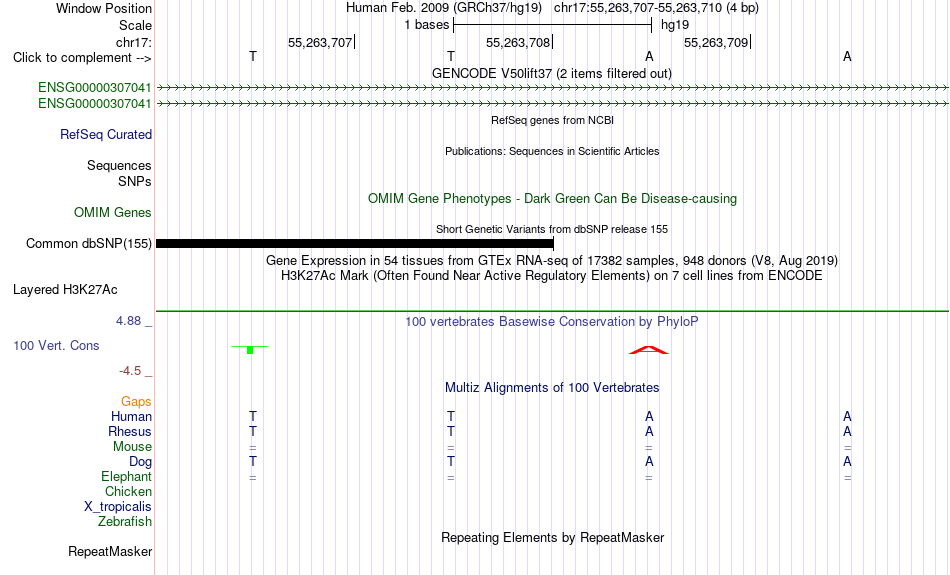Click the 'hg19' text beside scale bar
This screenshot has width=950, height=575.
(x=675, y=25)
